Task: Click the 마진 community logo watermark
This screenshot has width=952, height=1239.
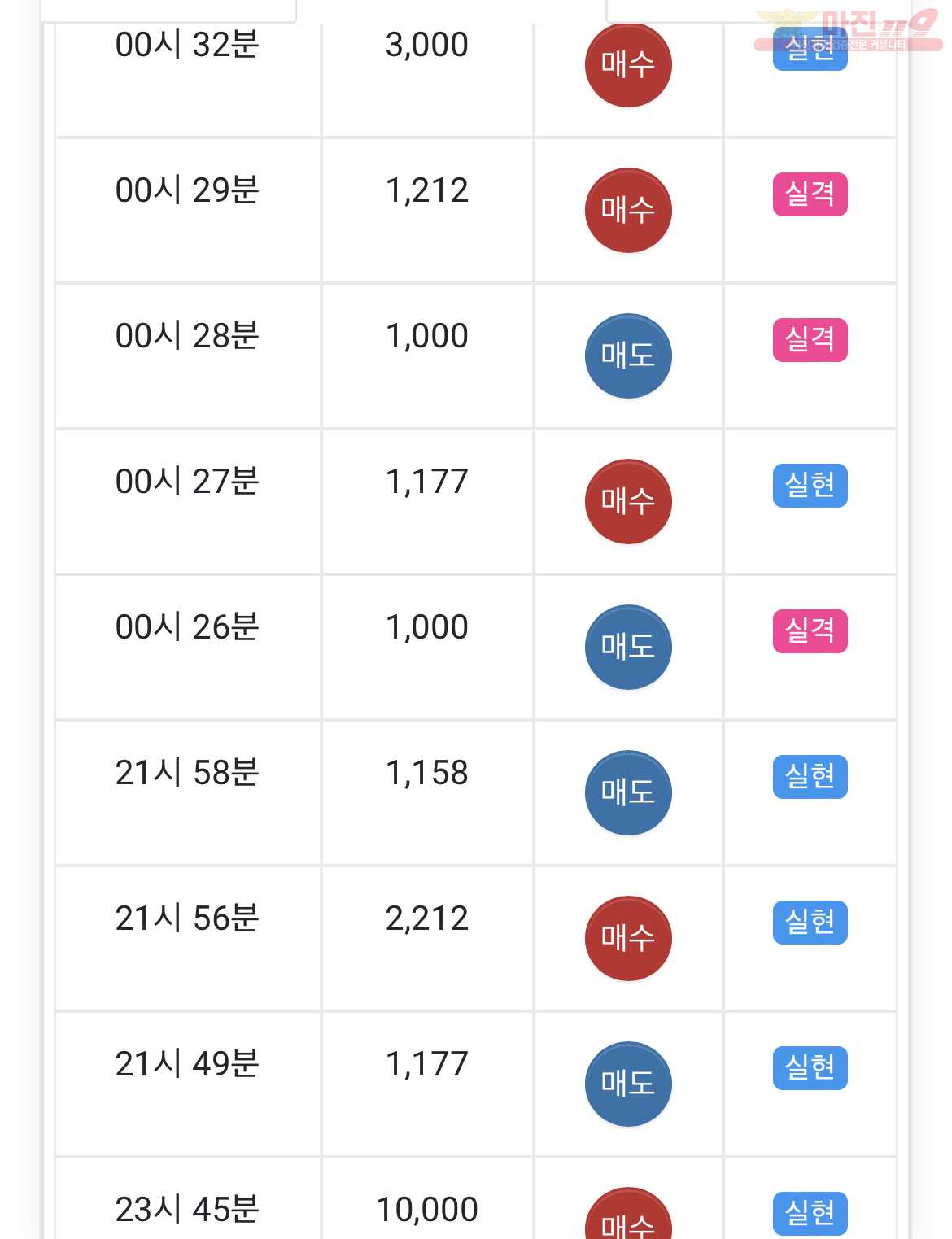Action: coord(848,31)
